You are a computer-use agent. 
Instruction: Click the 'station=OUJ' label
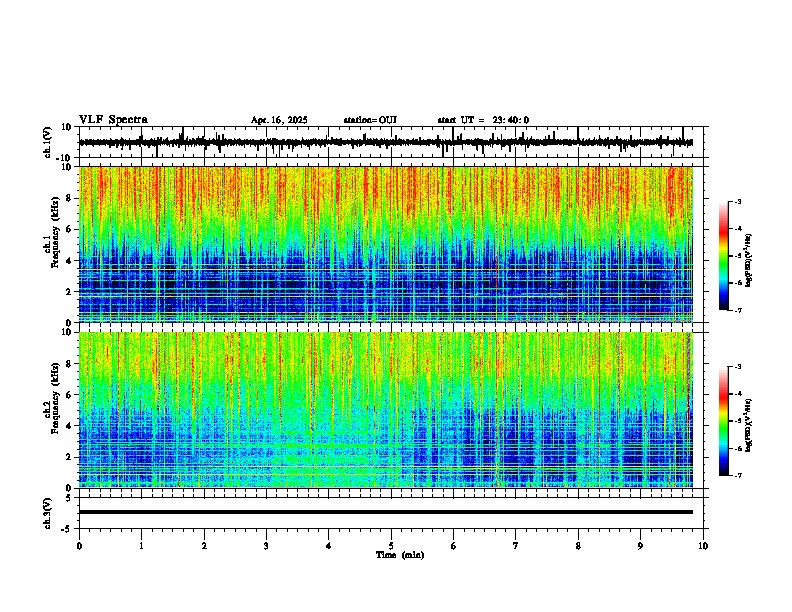point(370,120)
